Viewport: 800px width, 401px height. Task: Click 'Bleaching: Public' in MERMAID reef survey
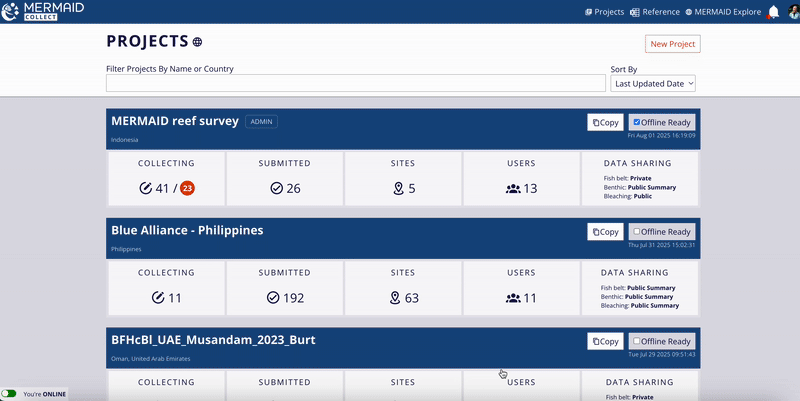tap(628, 196)
